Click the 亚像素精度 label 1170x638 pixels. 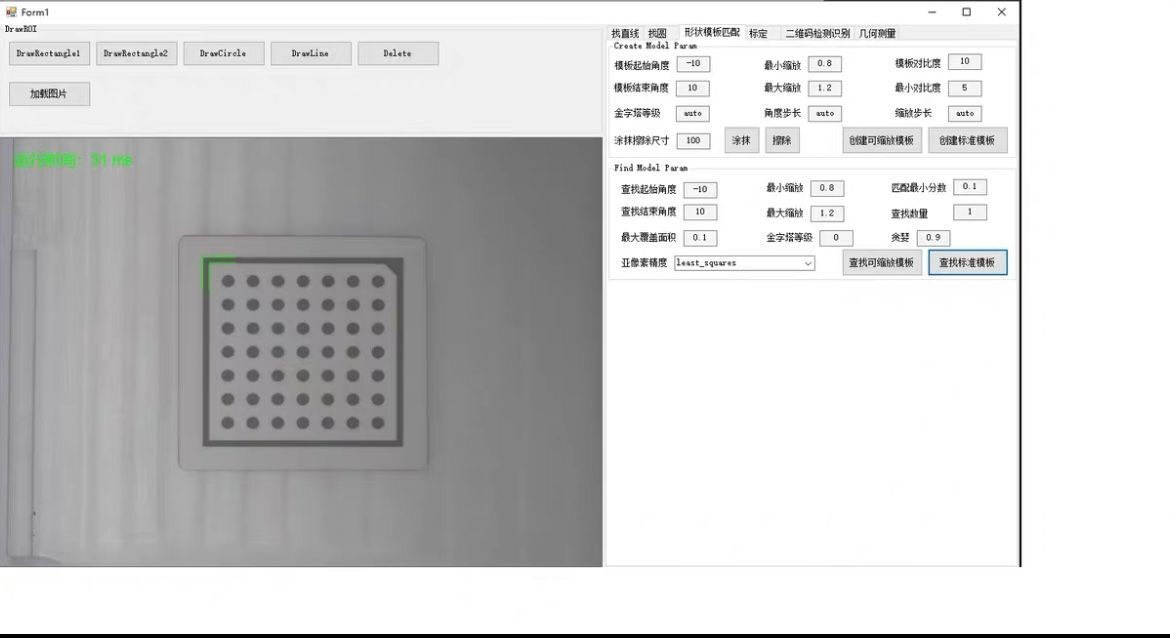644,263
